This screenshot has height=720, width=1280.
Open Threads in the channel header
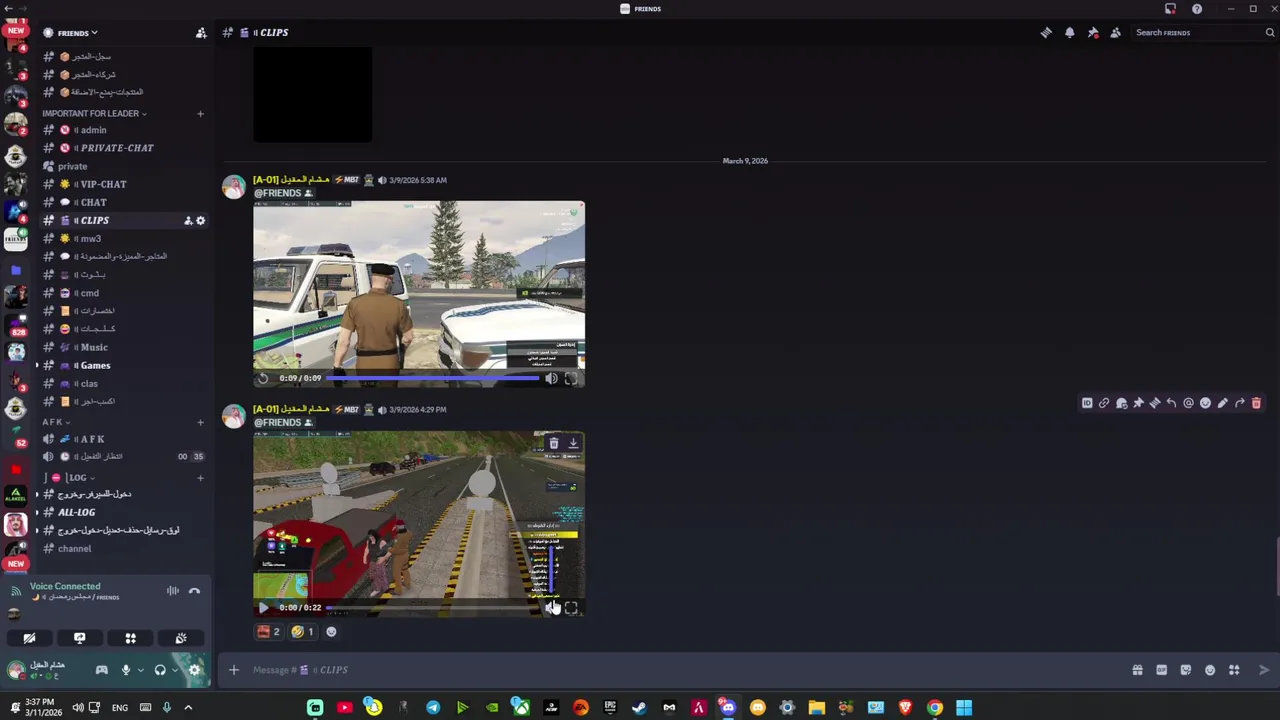(x=1046, y=33)
